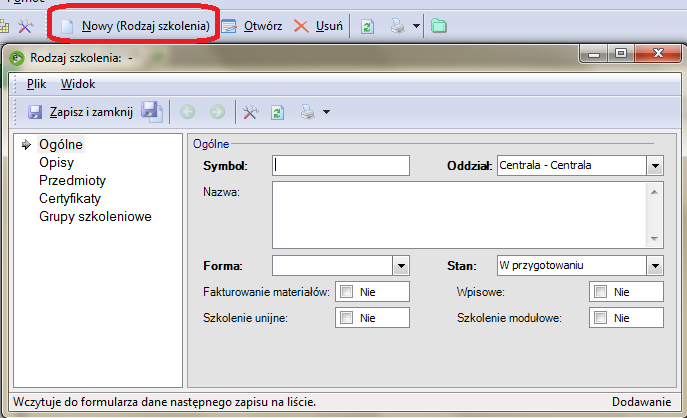This screenshot has width=687, height=418.
Task: Click the refresh icon in the dialog toolbar
Action: pos(277,113)
